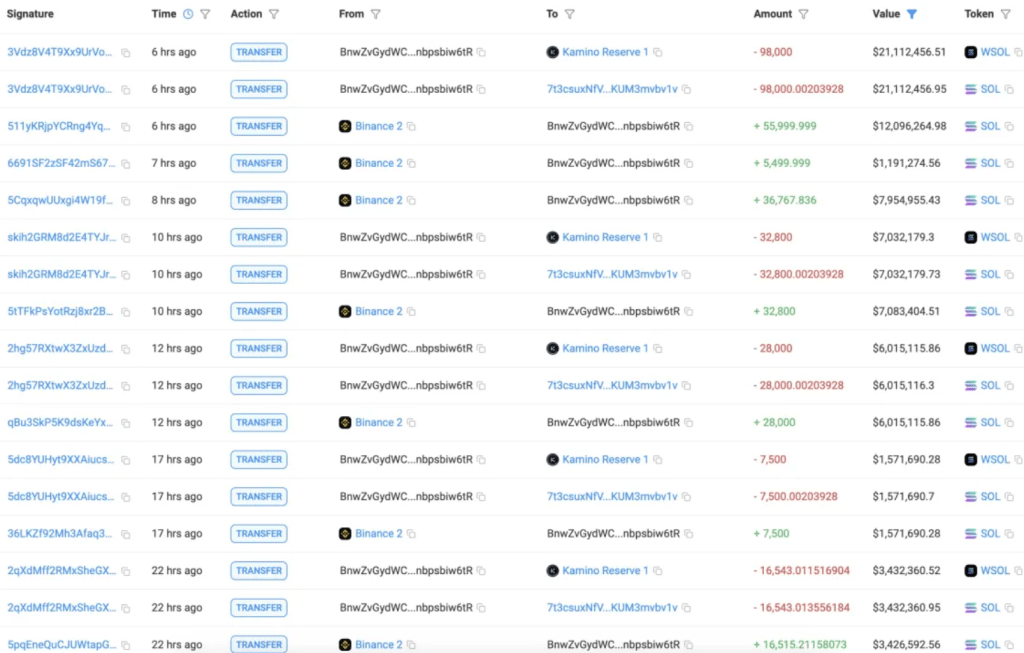Open the From column filter
This screenshot has width=1024, height=653.
376,14
